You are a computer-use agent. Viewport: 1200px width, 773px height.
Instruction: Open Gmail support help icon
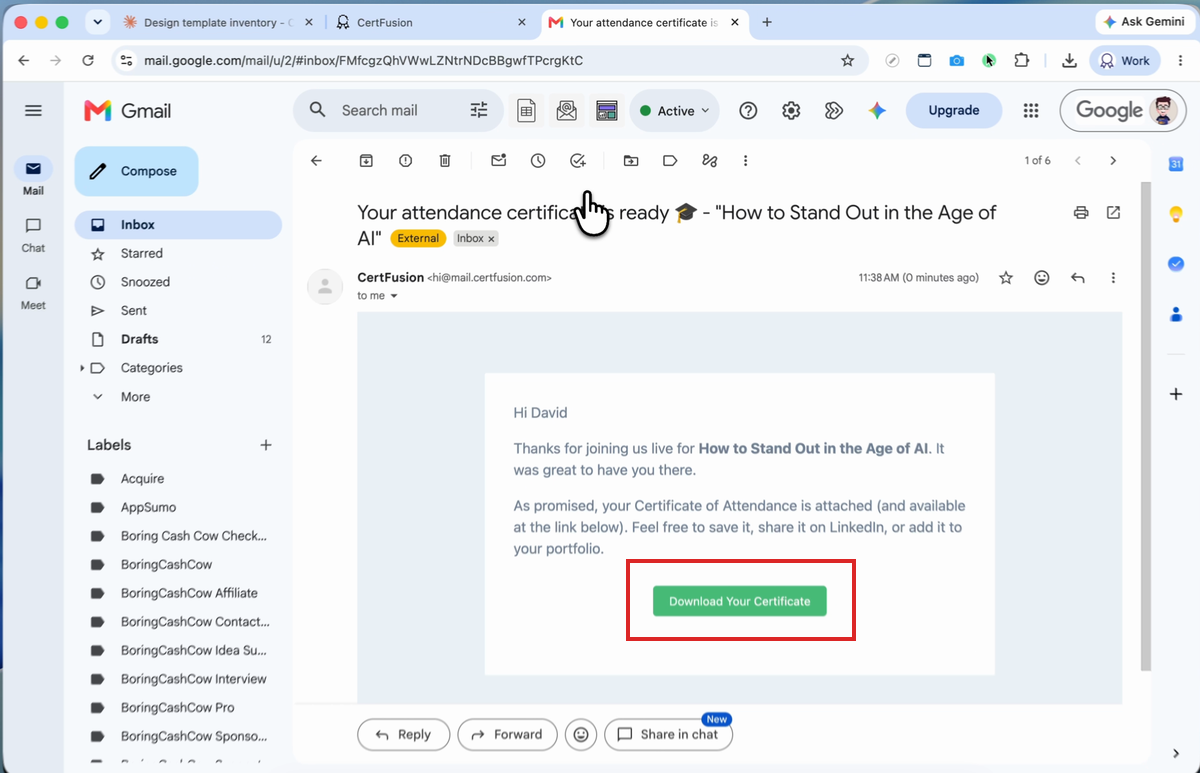point(748,111)
